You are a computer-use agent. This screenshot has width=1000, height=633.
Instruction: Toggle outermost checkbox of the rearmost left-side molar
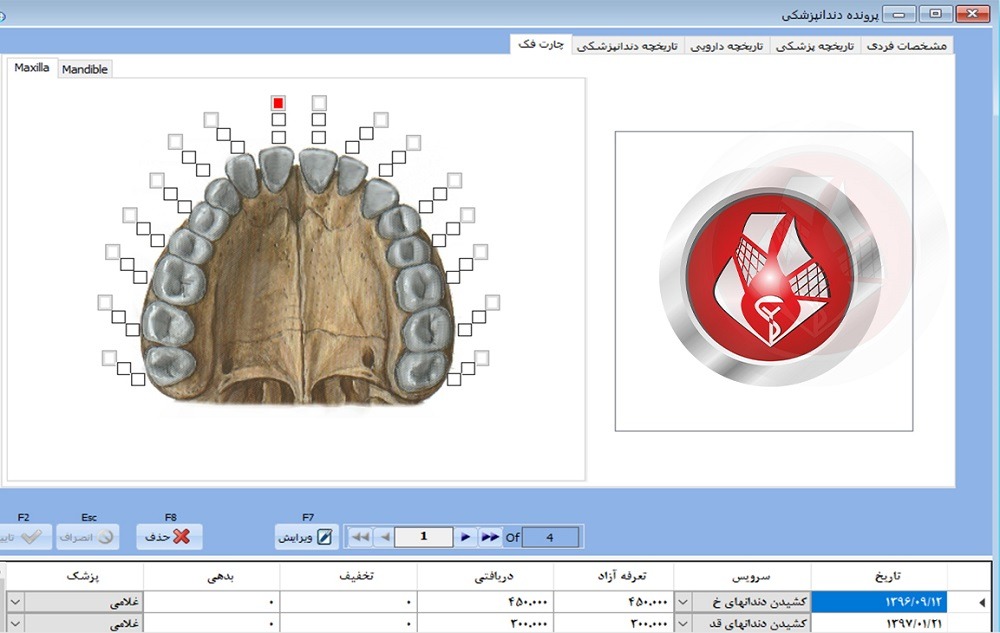tap(110, 358)
